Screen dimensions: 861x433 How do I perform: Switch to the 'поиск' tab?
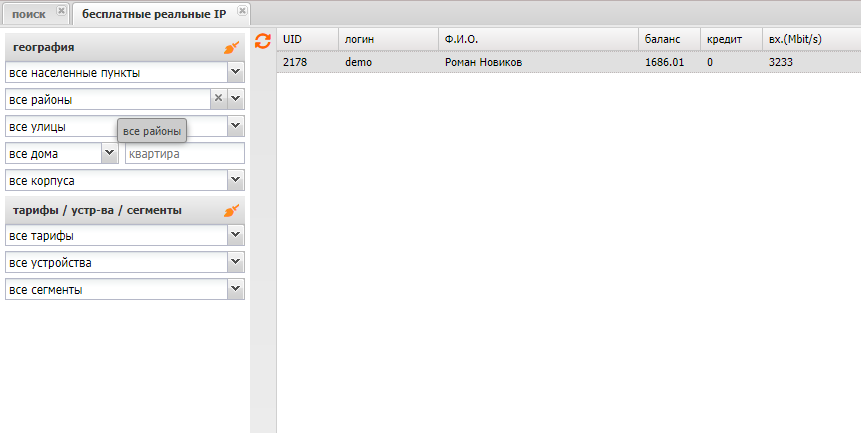coord(29,13)
